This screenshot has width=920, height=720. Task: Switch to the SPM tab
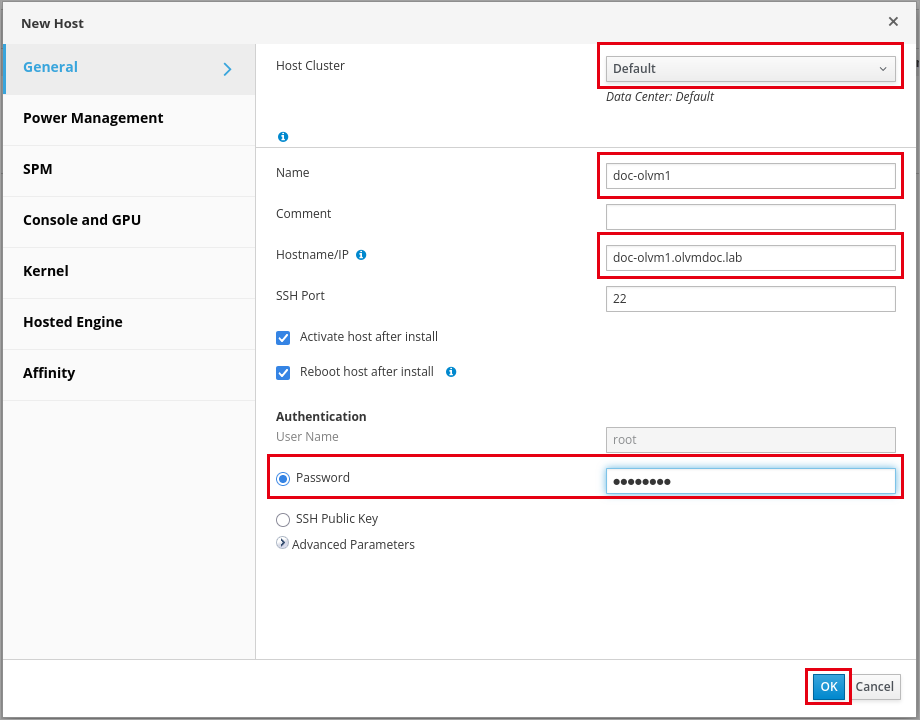tap(129, 171)
